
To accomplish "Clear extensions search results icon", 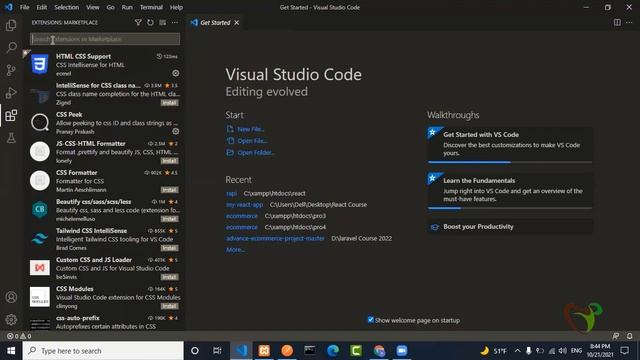I will click(x=162, y=22).
